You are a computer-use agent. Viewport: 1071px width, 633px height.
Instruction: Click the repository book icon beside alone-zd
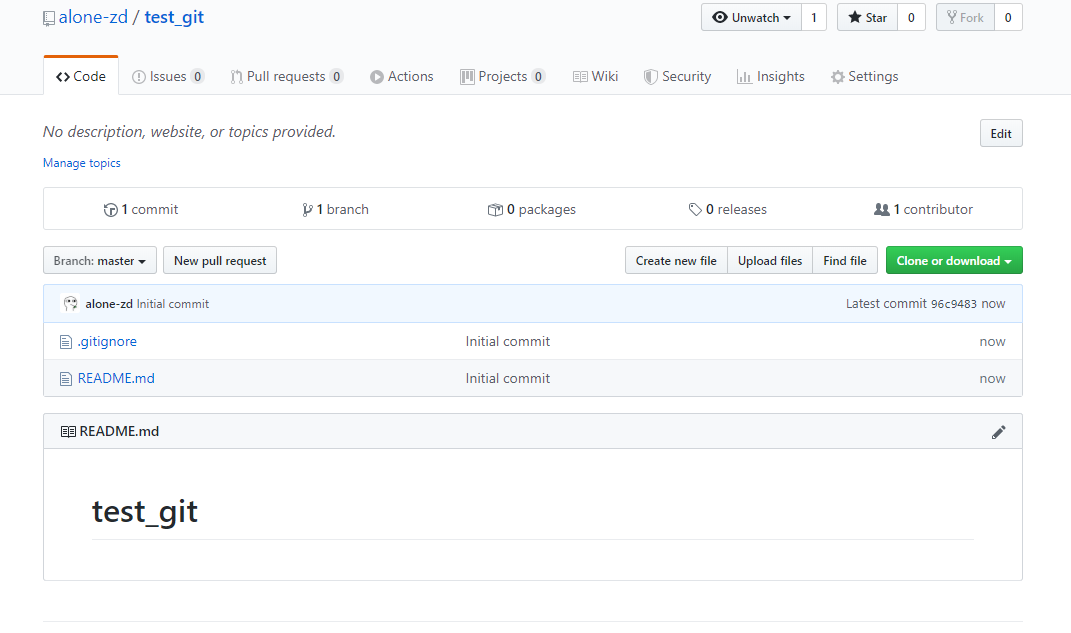48,18
